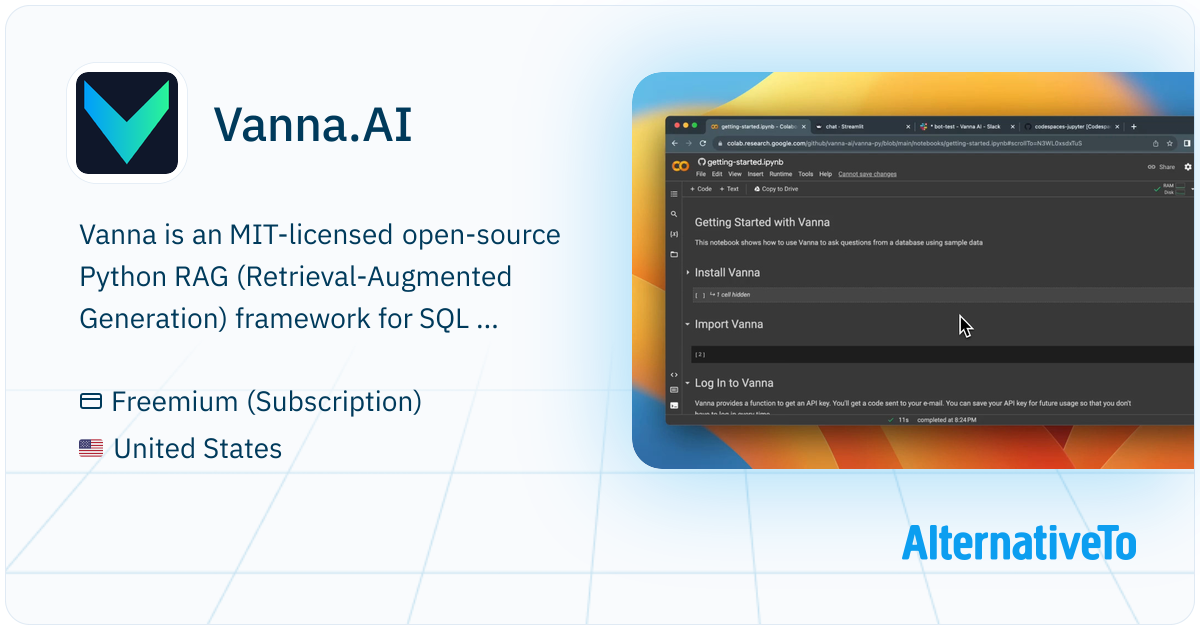Click the Colab screenshot thumbnail

pyautogui.click(x=913, y=269)
